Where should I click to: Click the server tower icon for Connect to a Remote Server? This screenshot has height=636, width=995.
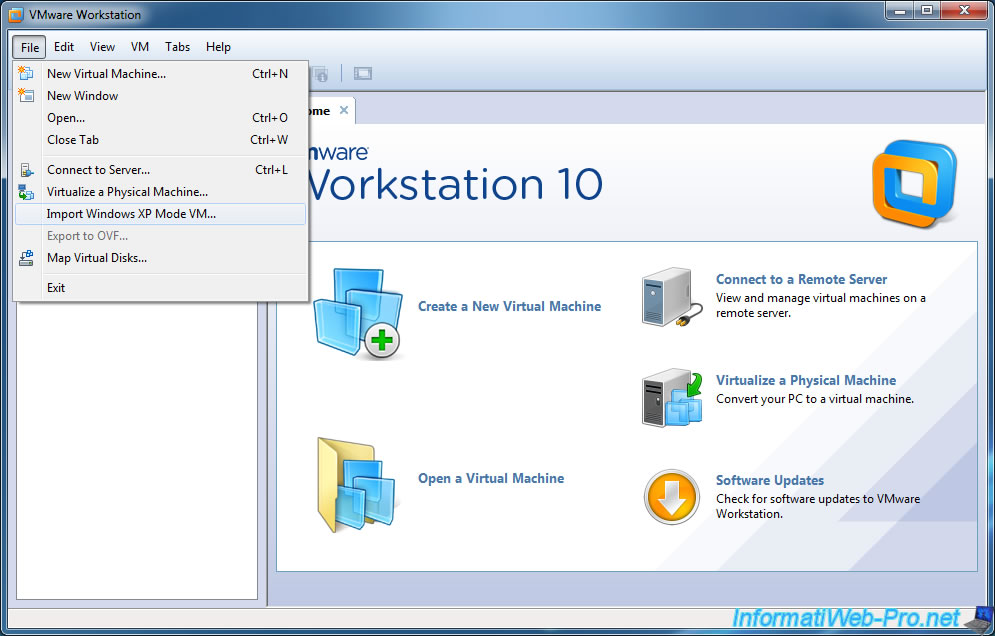point(671,297)
